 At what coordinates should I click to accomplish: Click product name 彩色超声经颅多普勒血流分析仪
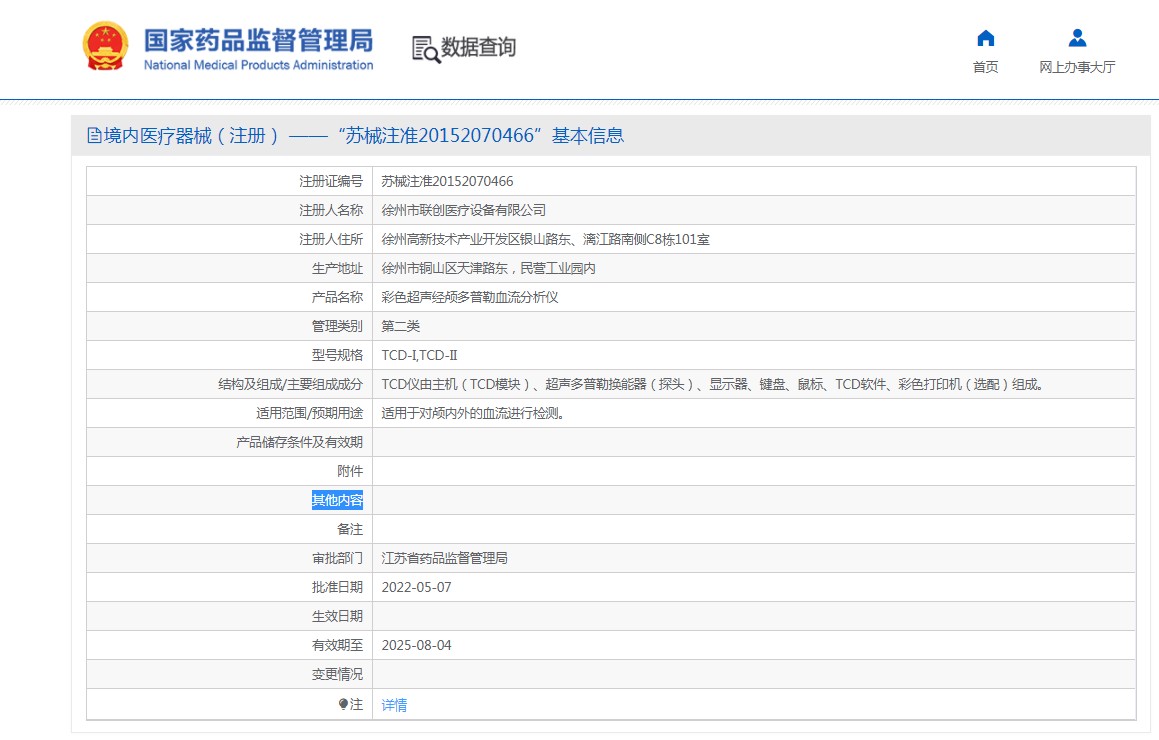pos(470,297)
